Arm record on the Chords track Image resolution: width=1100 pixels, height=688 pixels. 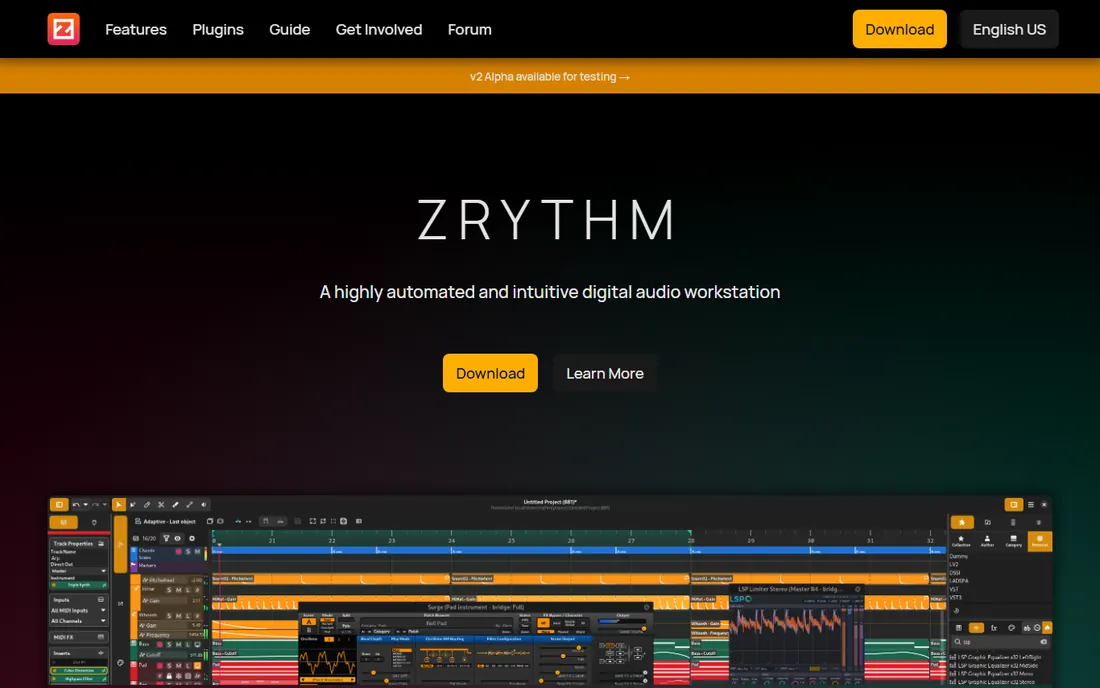(178, 551)
